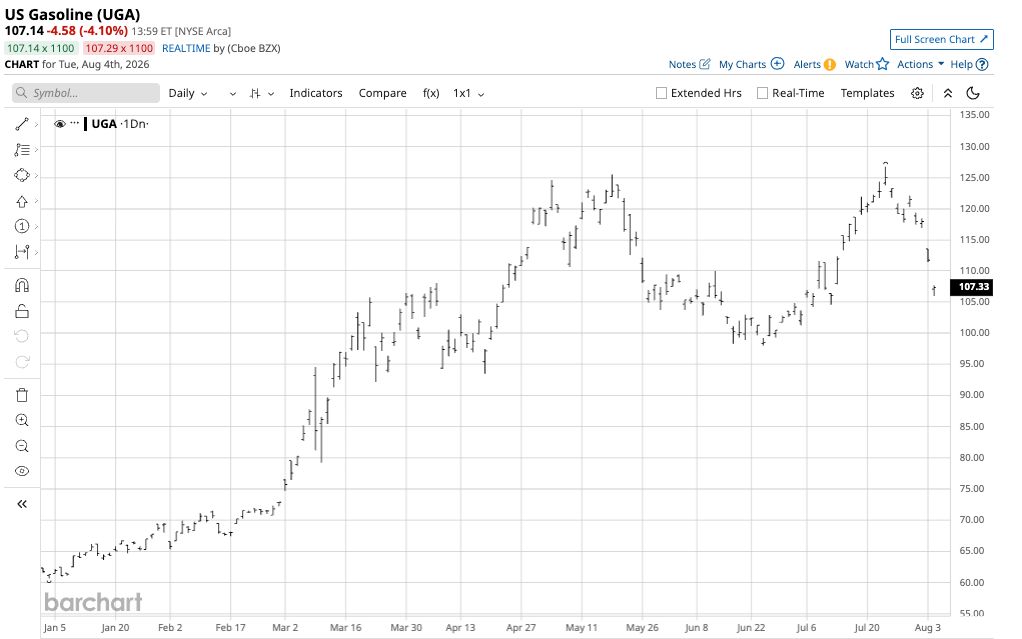Open the Alerts link
1022x639 pixels.
pos(807,65)
